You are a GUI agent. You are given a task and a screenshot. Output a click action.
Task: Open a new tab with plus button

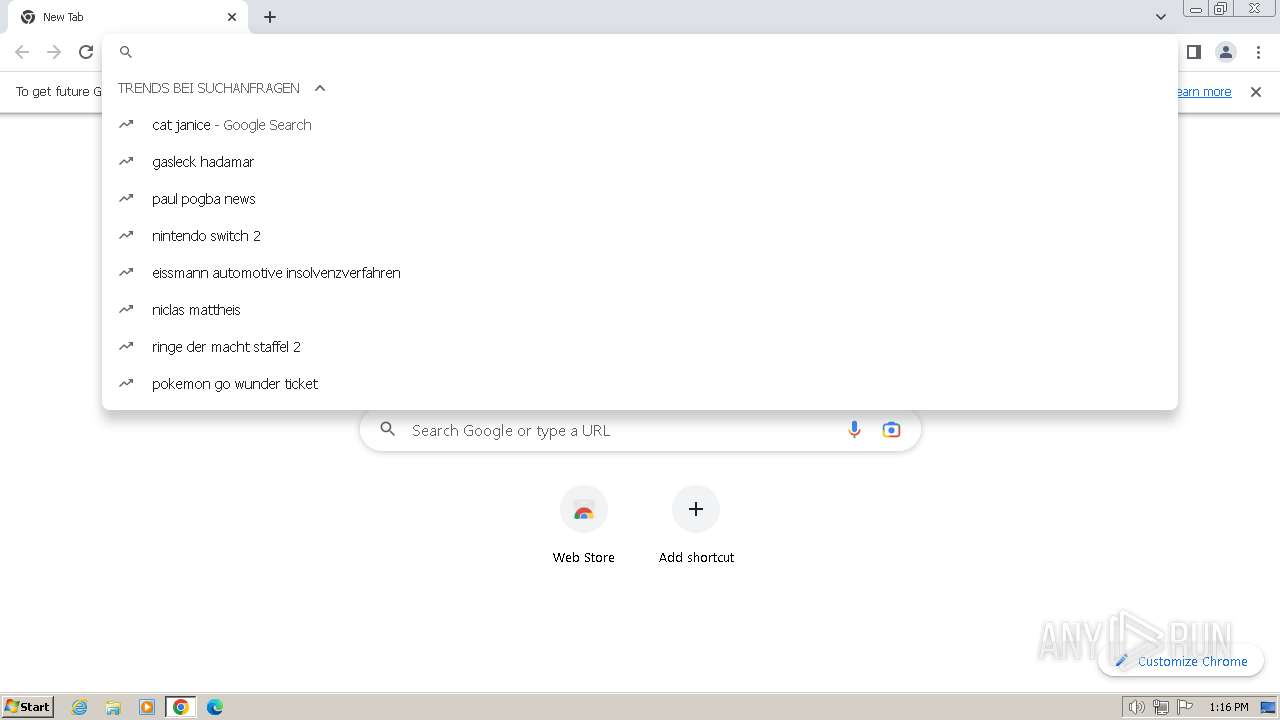(270, 17)
